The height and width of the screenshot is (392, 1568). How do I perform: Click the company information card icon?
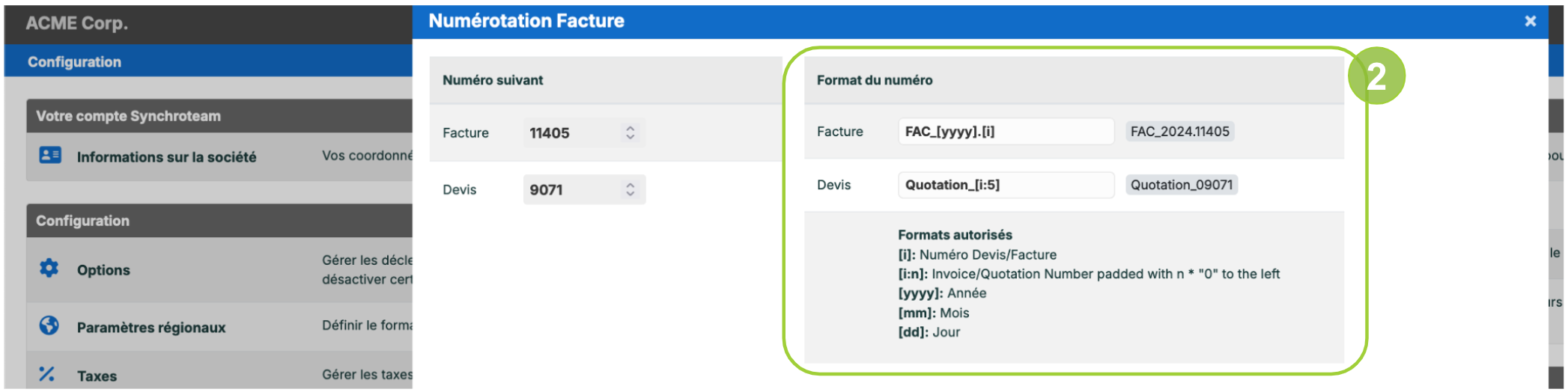pos(50,156)
